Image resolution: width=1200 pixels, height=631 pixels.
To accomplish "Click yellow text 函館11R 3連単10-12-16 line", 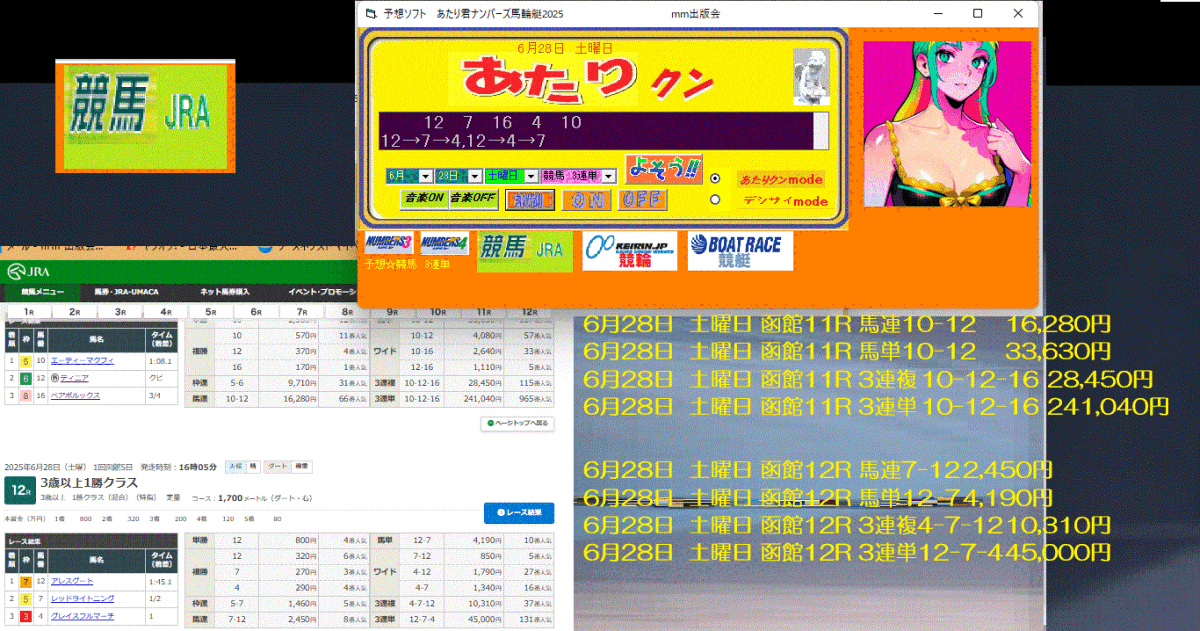I will coord(876,406).
